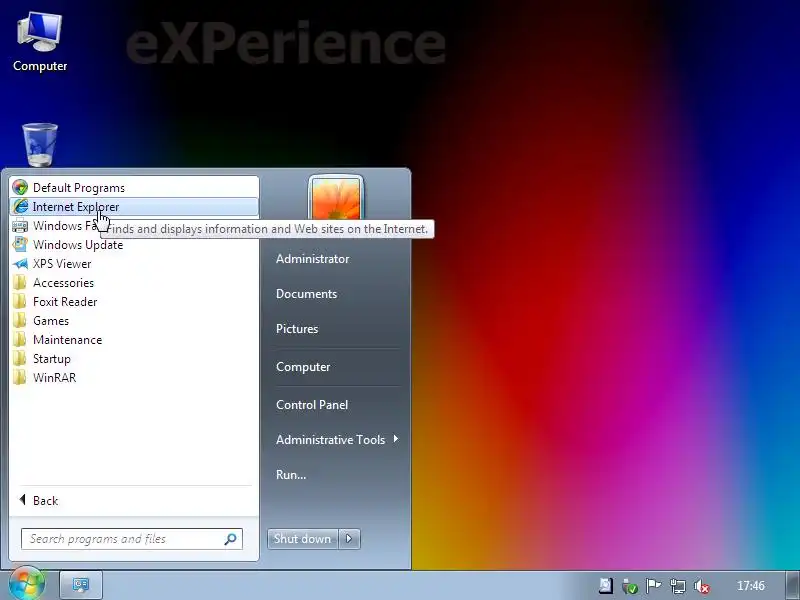Expand the Administrative Tools arrow
Image resolution: width=800 pixels, height=600 pixels.
[396, 439]
